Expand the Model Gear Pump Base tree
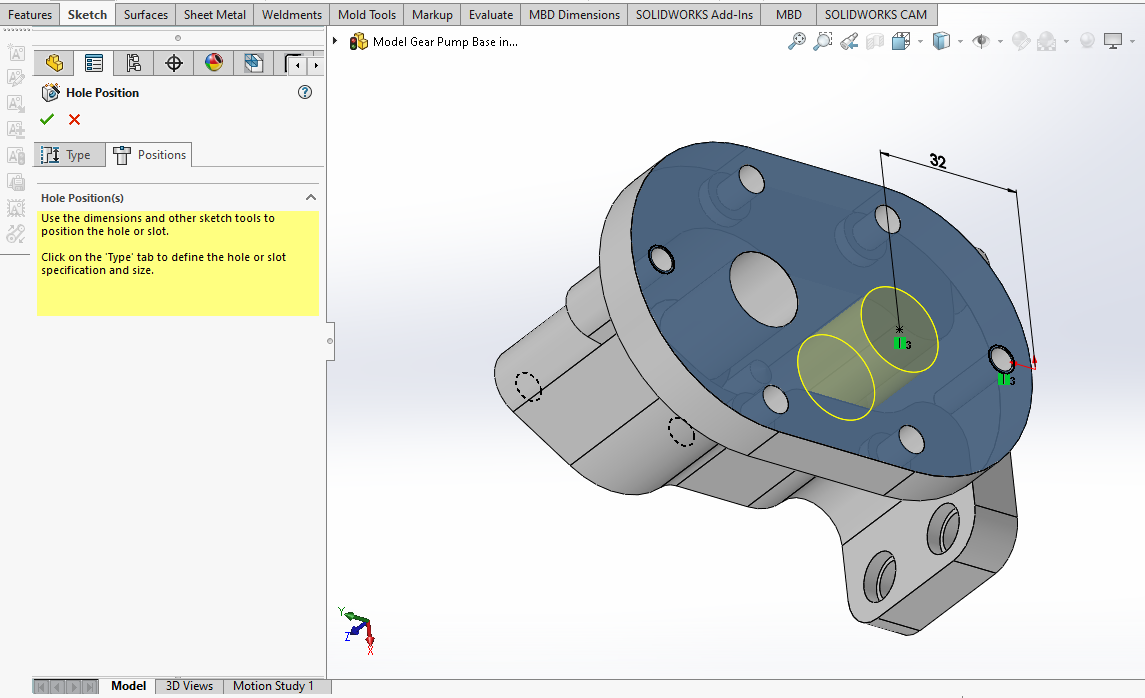 (335, 42)
